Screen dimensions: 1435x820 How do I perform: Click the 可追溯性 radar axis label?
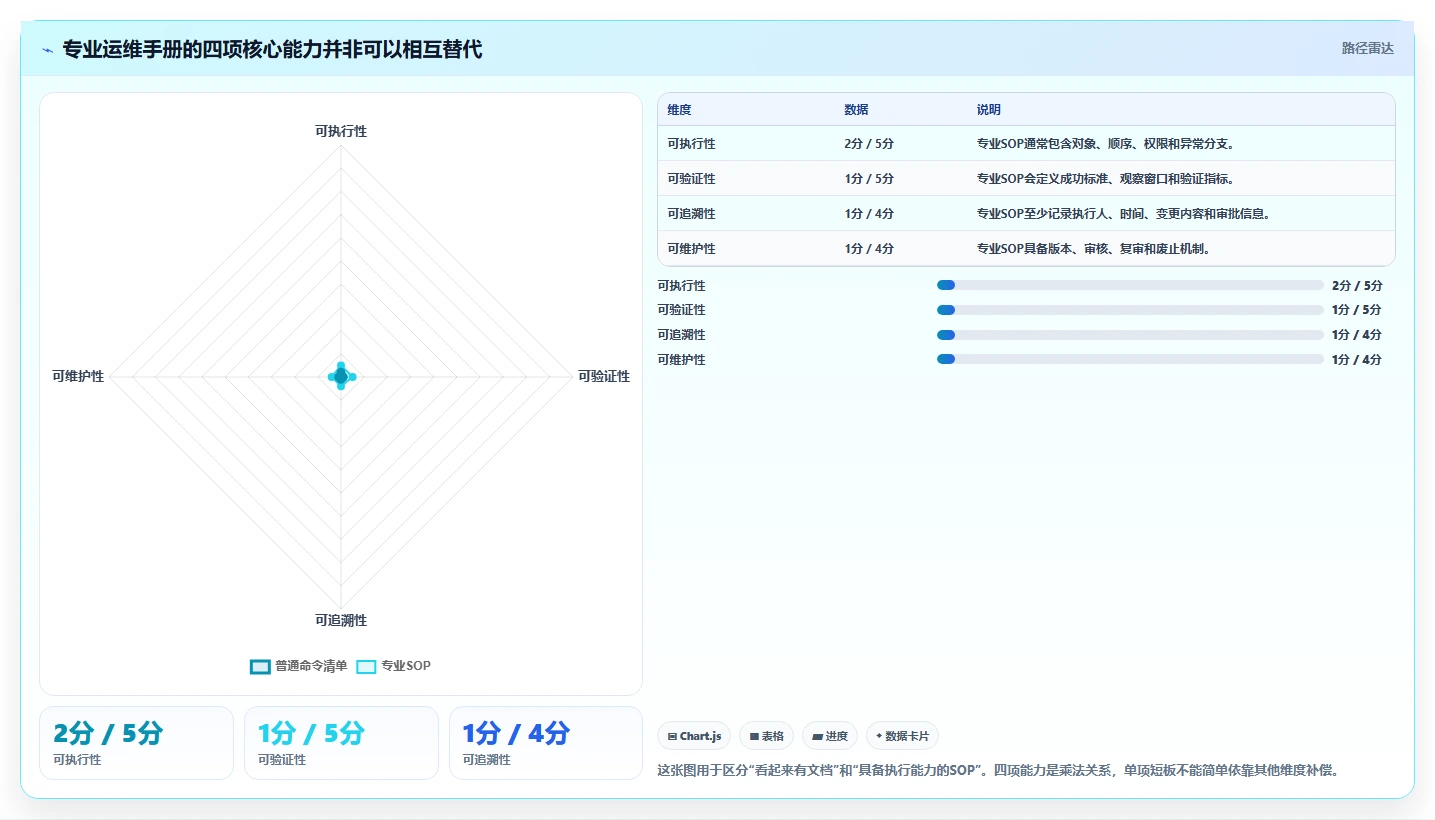coord(341,621)
